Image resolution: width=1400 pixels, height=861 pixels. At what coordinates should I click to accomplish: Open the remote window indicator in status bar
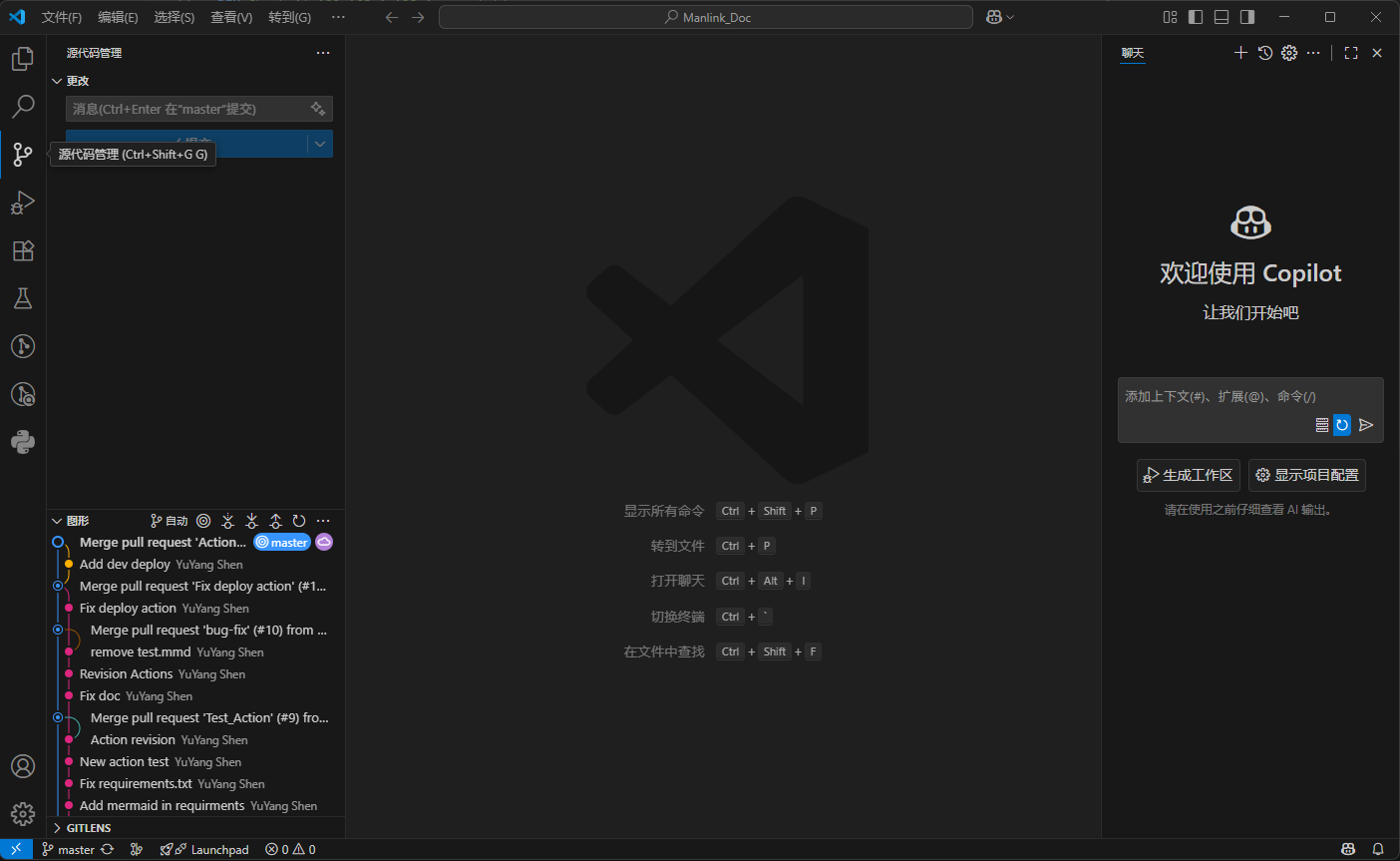tap(16, 849)
